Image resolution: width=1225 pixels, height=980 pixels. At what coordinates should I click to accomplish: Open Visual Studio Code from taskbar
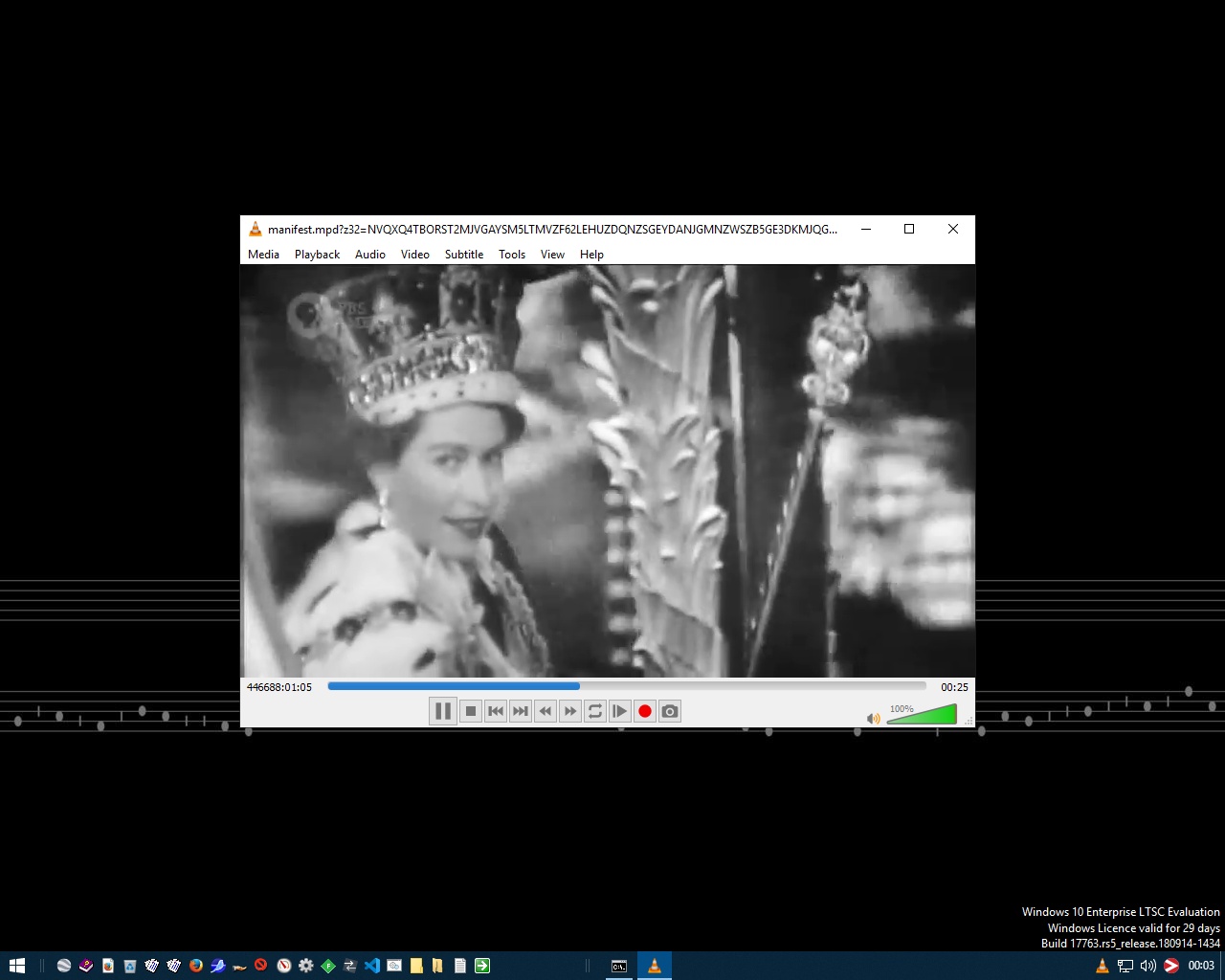coord(372,966)
